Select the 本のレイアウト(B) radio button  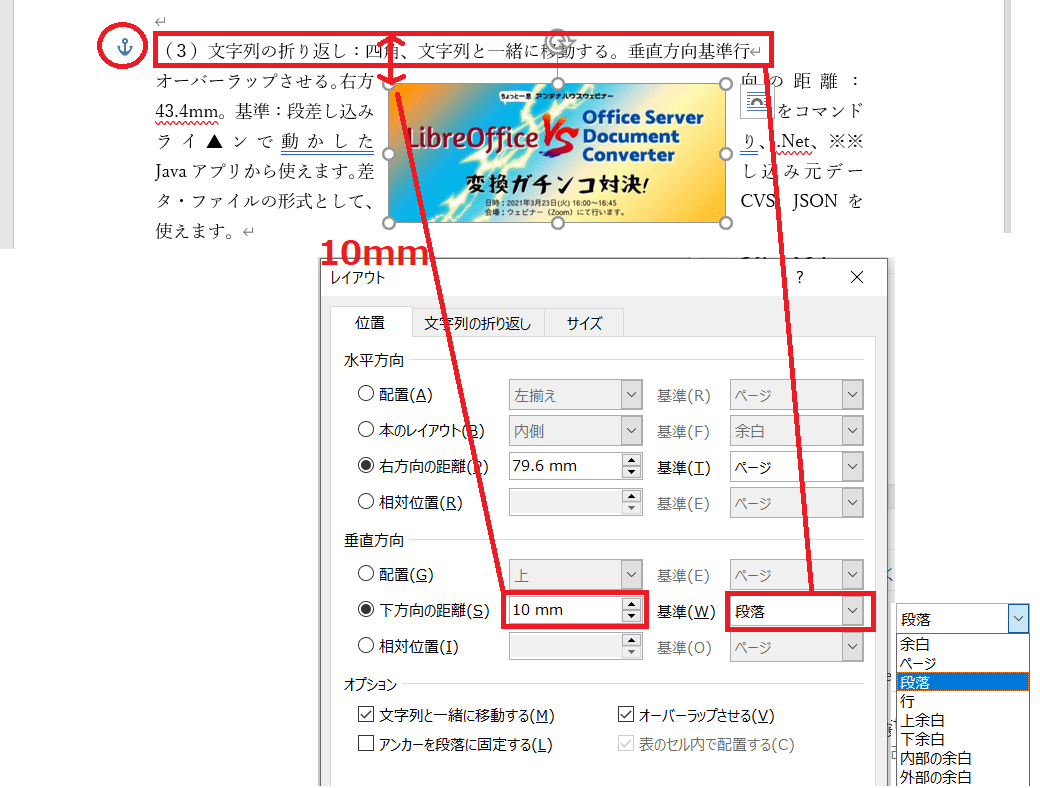pyautogui.click(x=366, y=430)
